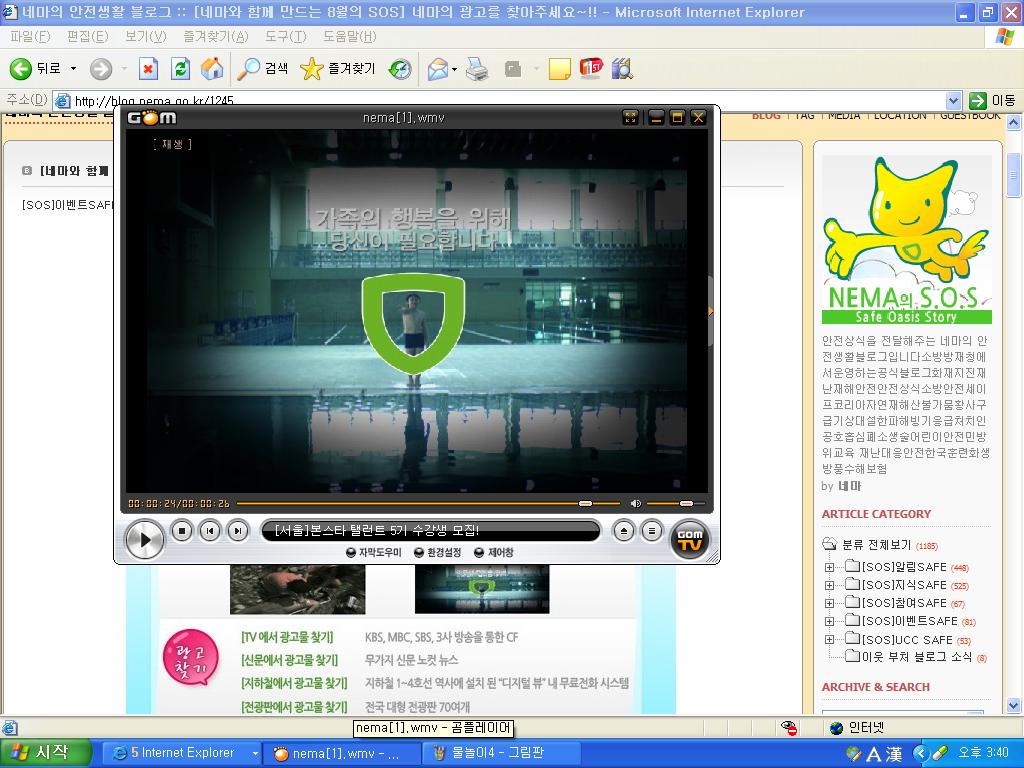Image resolution: width=1024 pixels, height=768 pixels.
Task: Toggle control panel (제어창) option in GOM
Action: pos(494,552)
